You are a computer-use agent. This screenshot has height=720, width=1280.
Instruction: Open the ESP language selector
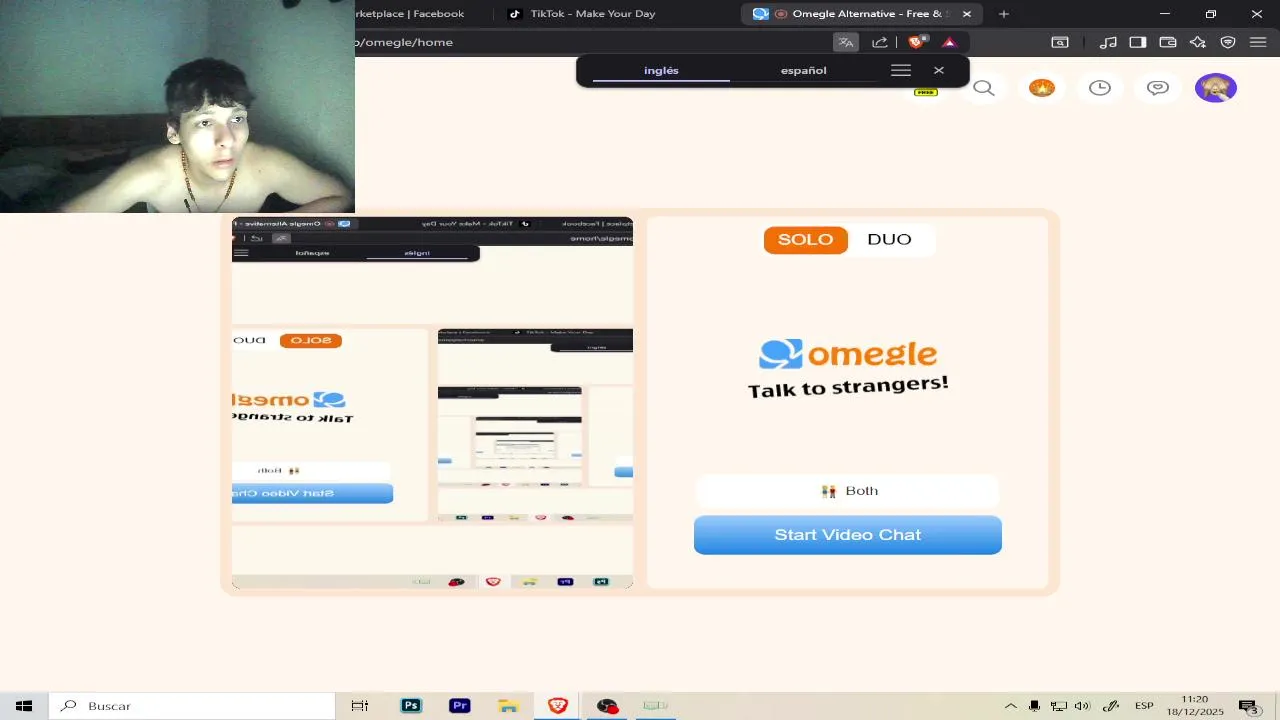[x=1144, y=706]
